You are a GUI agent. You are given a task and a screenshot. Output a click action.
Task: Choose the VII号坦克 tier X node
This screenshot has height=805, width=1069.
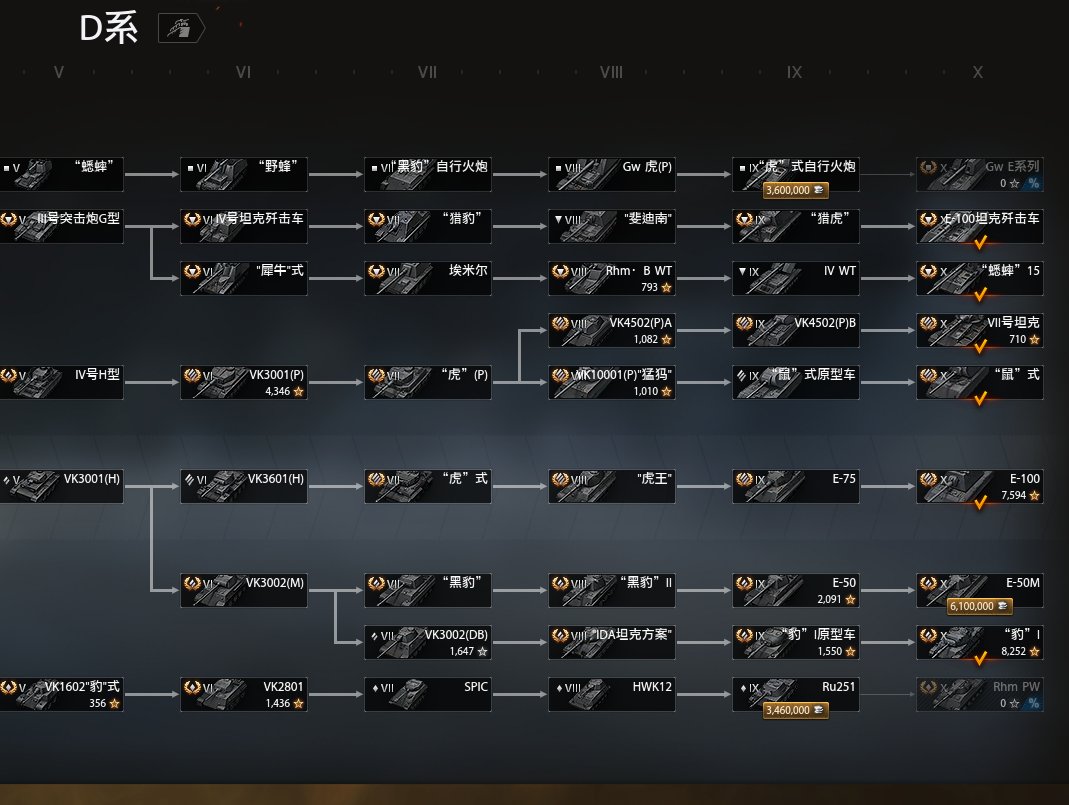pyautogui.click(x=979, y=330)
